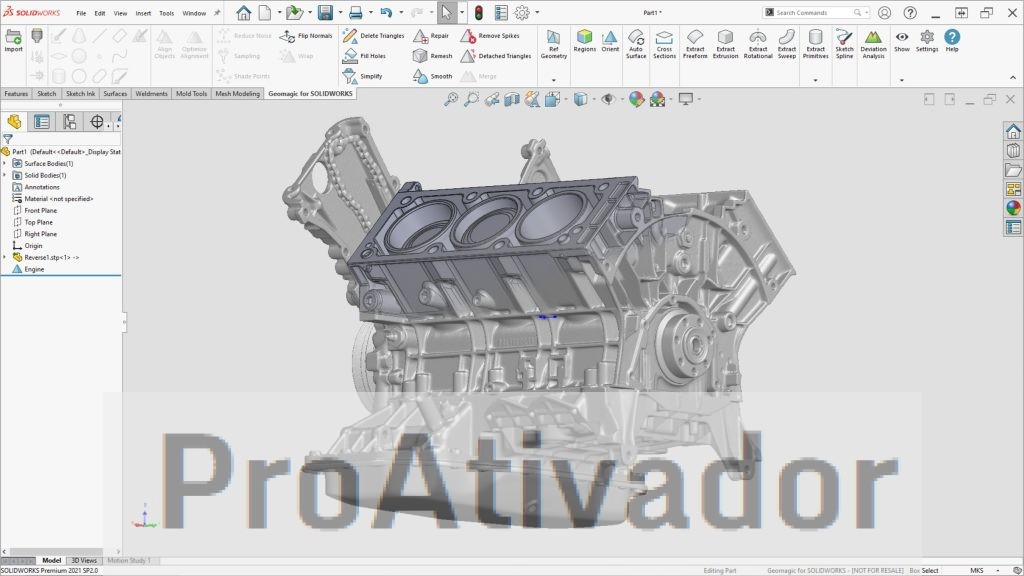Select the Extract Extrusion tool
The image size is (1024, 576).
coord(726,42)
